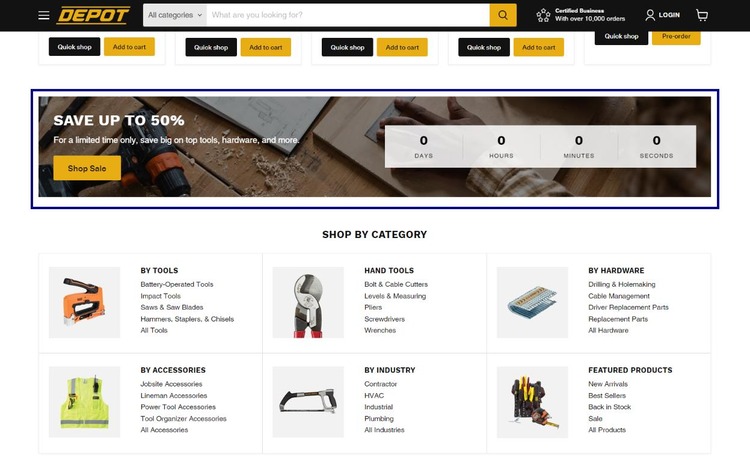Expand the All categories dropdown
This screenshot has width=750, height=458.
tap(175, 15)
